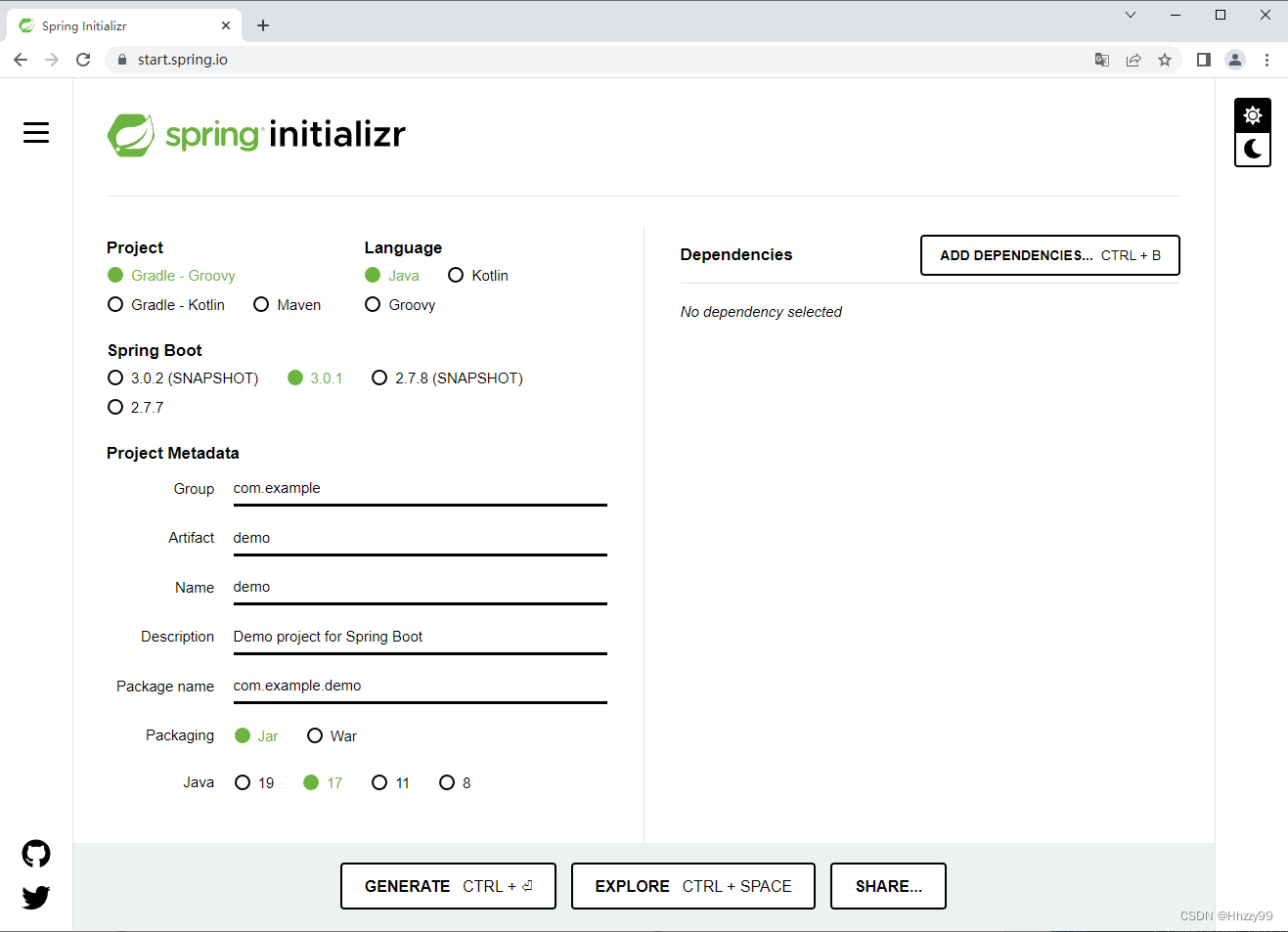Select Spring Boot 3.0.1
Viewport: 1288px width, 932px height.
pos(315,378)
